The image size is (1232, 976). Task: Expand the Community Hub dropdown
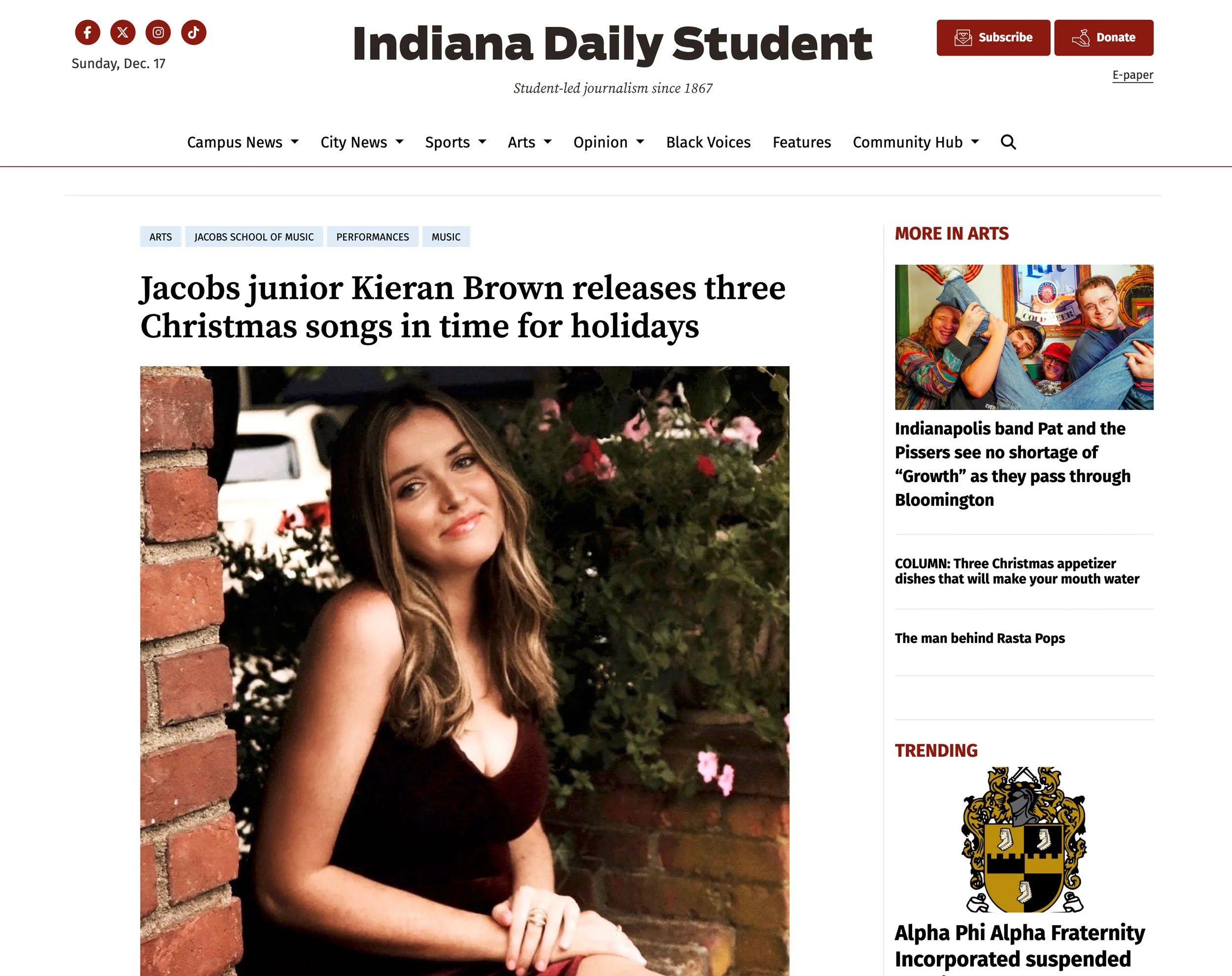point(916,142)
